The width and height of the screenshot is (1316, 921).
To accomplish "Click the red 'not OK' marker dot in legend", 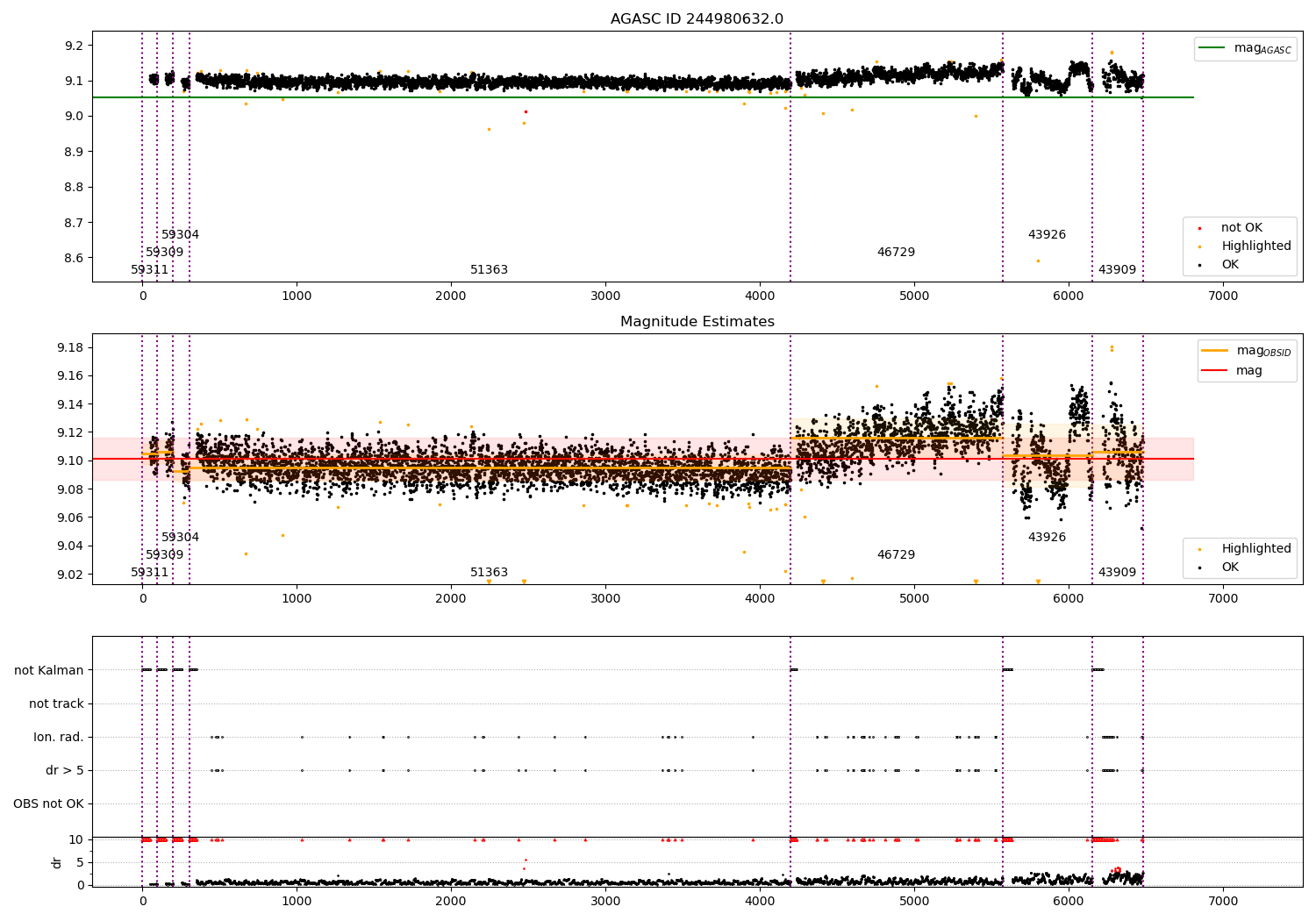I will click(x=1199, y=228).
